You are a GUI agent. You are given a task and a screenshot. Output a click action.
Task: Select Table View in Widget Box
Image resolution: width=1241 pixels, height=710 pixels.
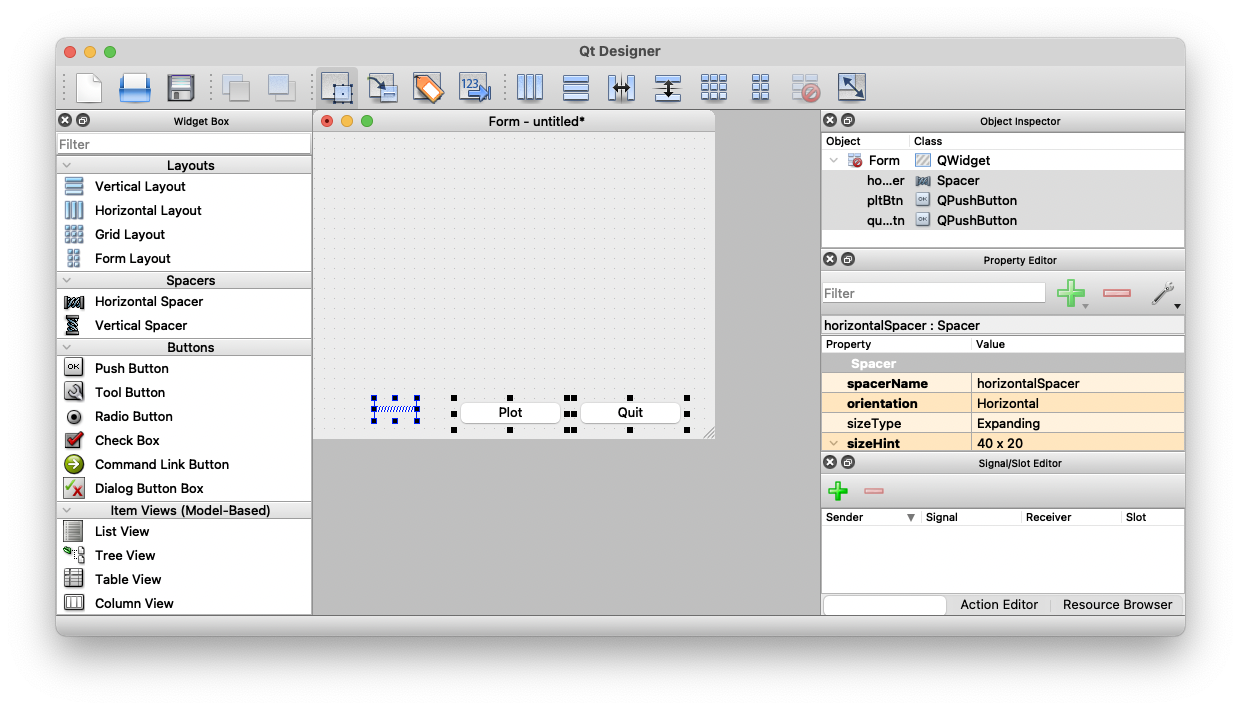[x=128, y=579]
